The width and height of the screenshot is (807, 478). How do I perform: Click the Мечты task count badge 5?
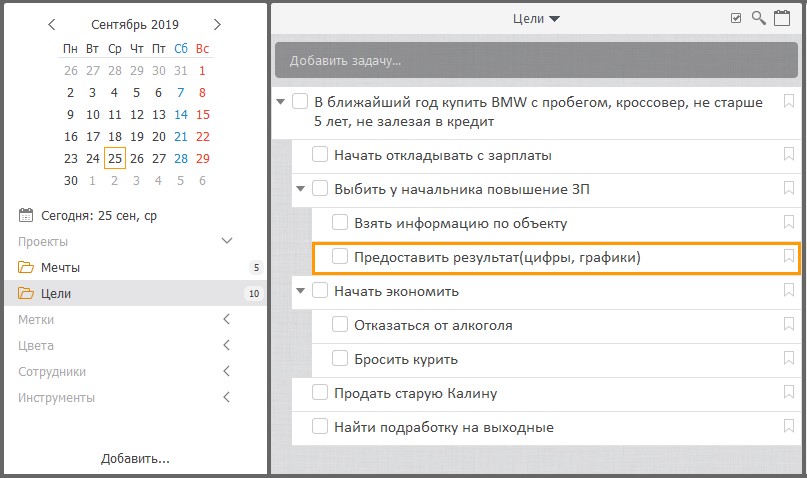pos(256,267)
